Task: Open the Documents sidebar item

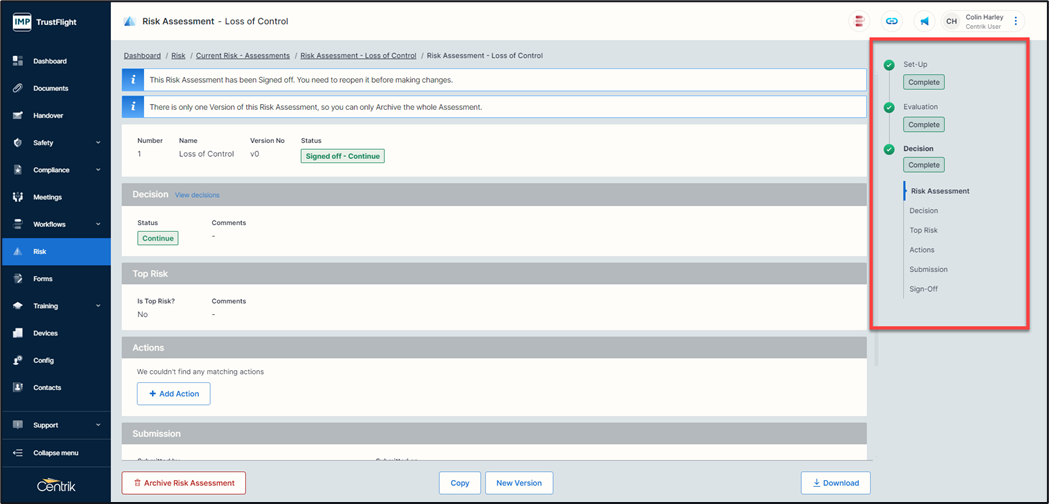Action: [x=50, y=89]
